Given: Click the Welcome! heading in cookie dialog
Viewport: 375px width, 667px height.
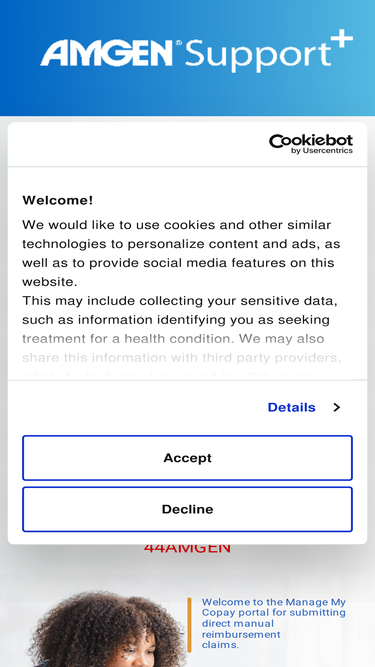Looking at the screenshot, I should 57,200.
